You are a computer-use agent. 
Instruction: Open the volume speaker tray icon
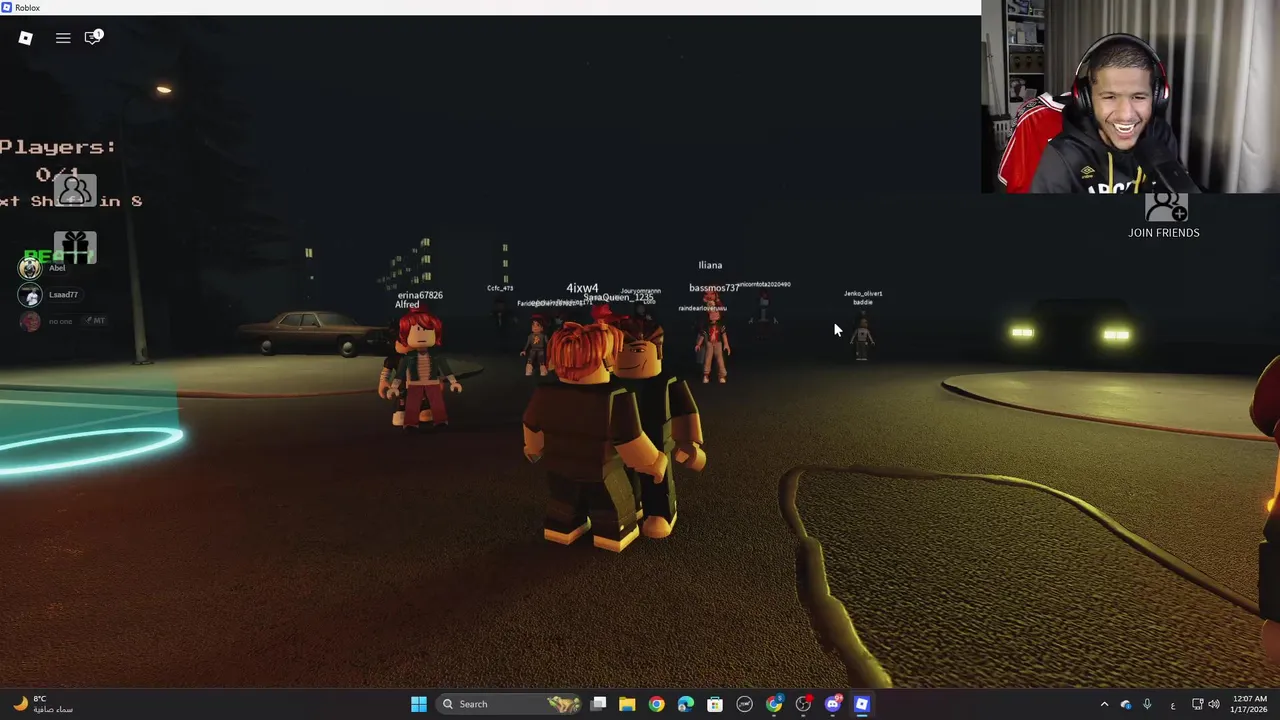[x=1215, y=704]
